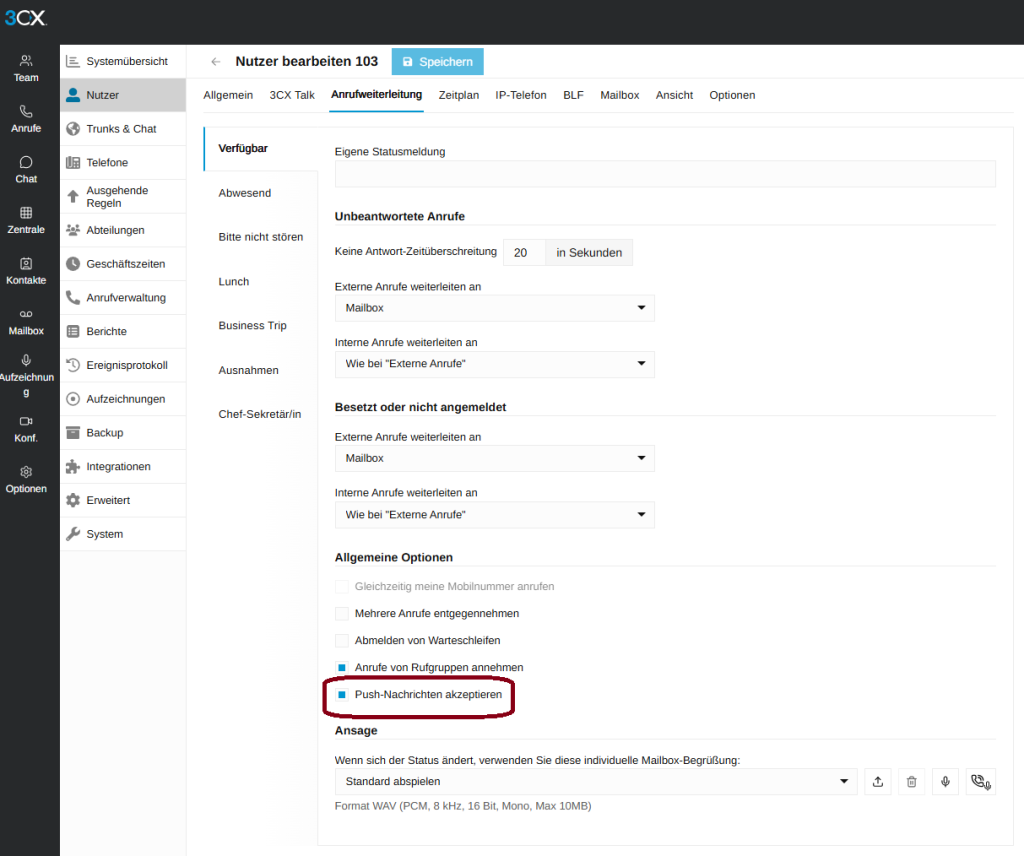Viewport: 1024px width, 856px height.
Task: Switch to the IP-Telefon tab
Action: (520, 95)
